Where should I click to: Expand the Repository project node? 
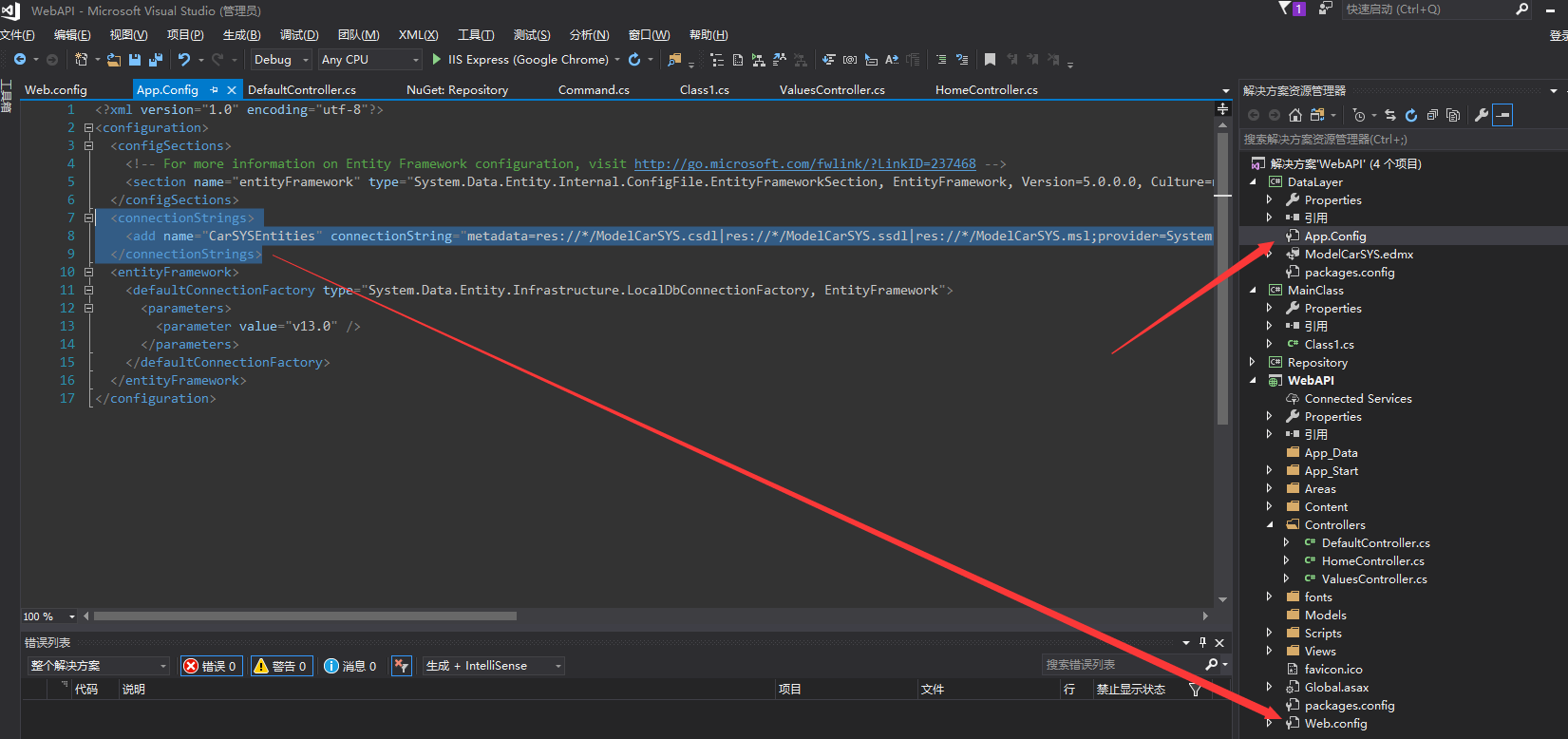tap(1253, 362)
